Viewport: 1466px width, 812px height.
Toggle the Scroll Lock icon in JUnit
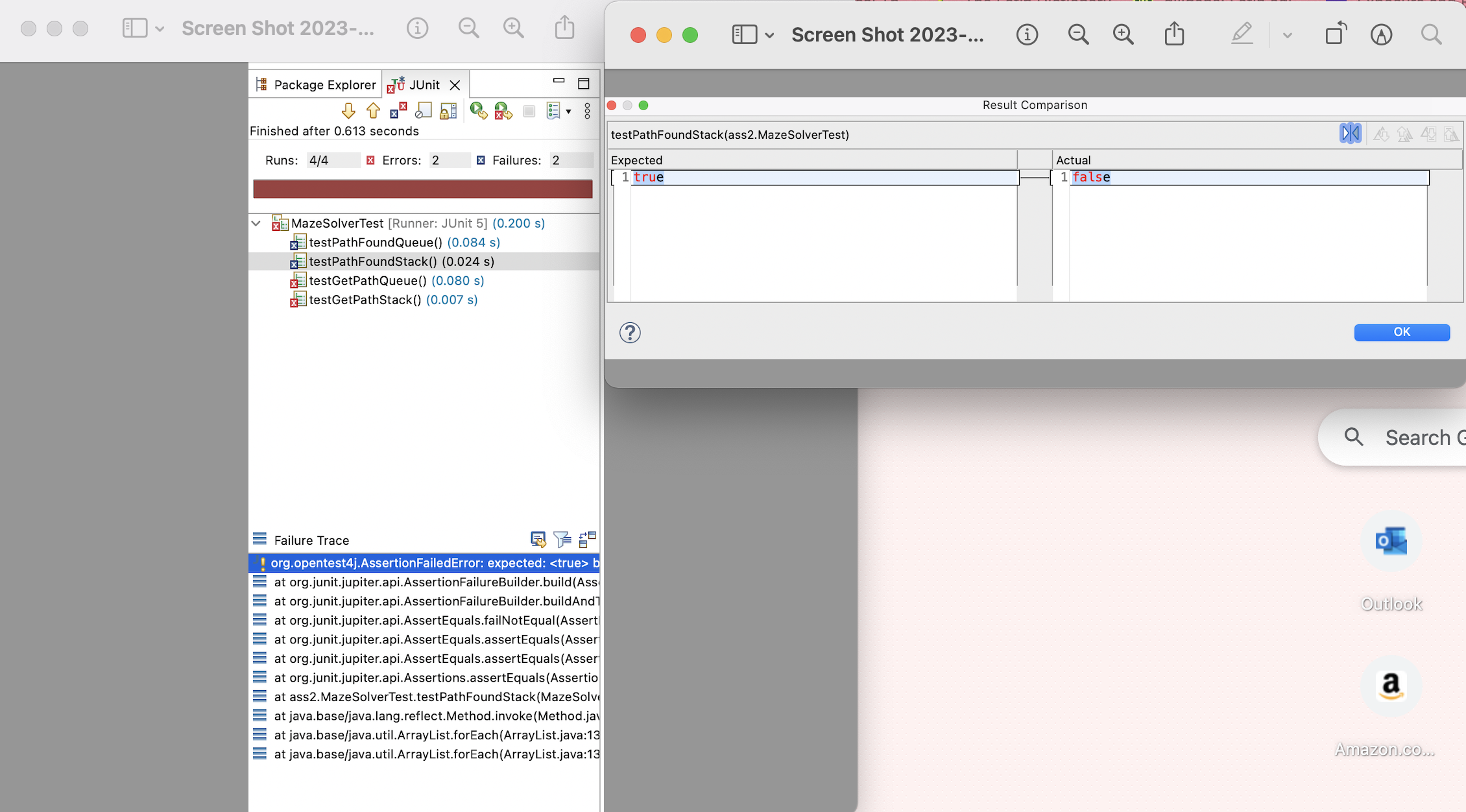[x=448, y=111]
